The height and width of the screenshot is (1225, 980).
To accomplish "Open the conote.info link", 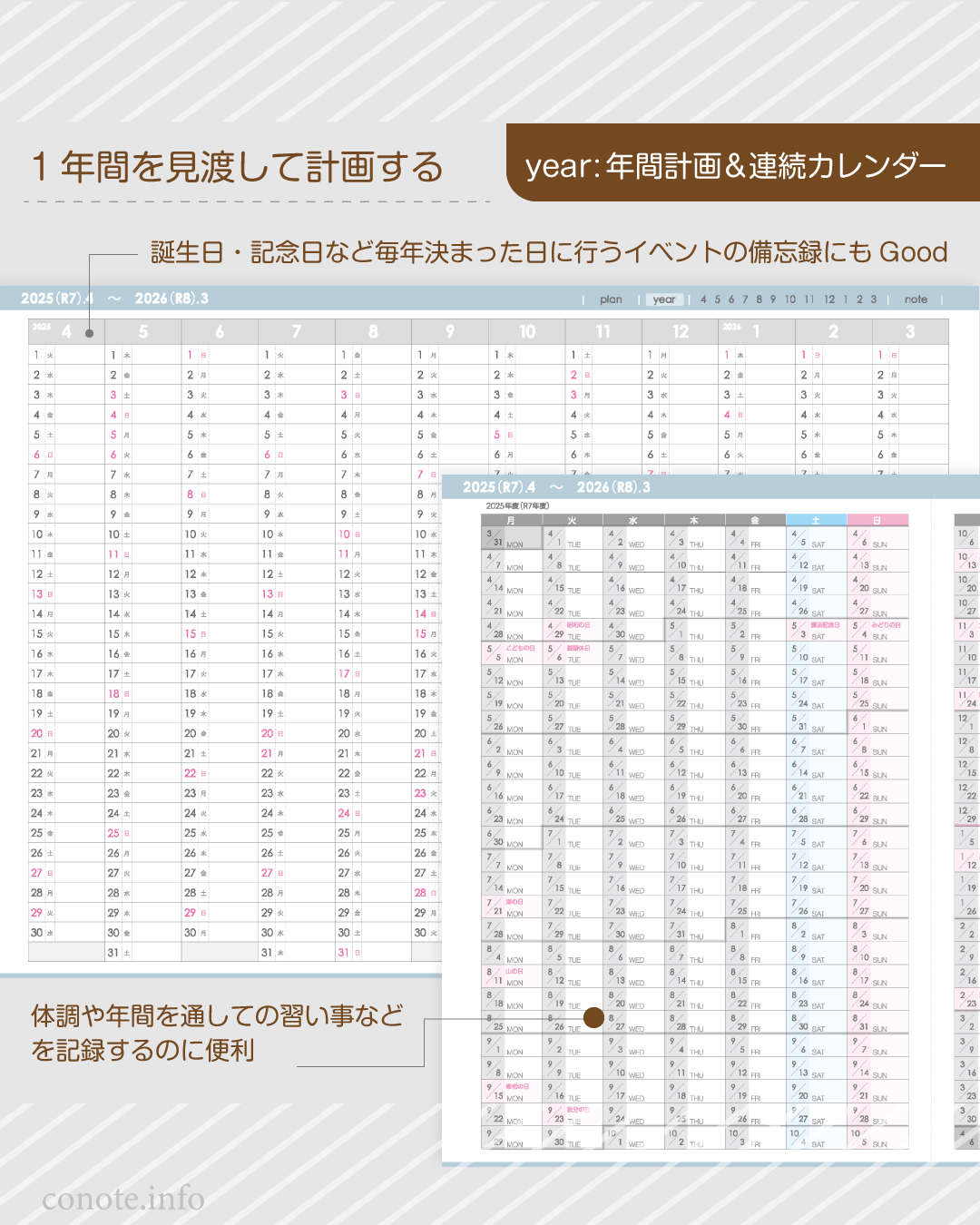I will 124,1196.
